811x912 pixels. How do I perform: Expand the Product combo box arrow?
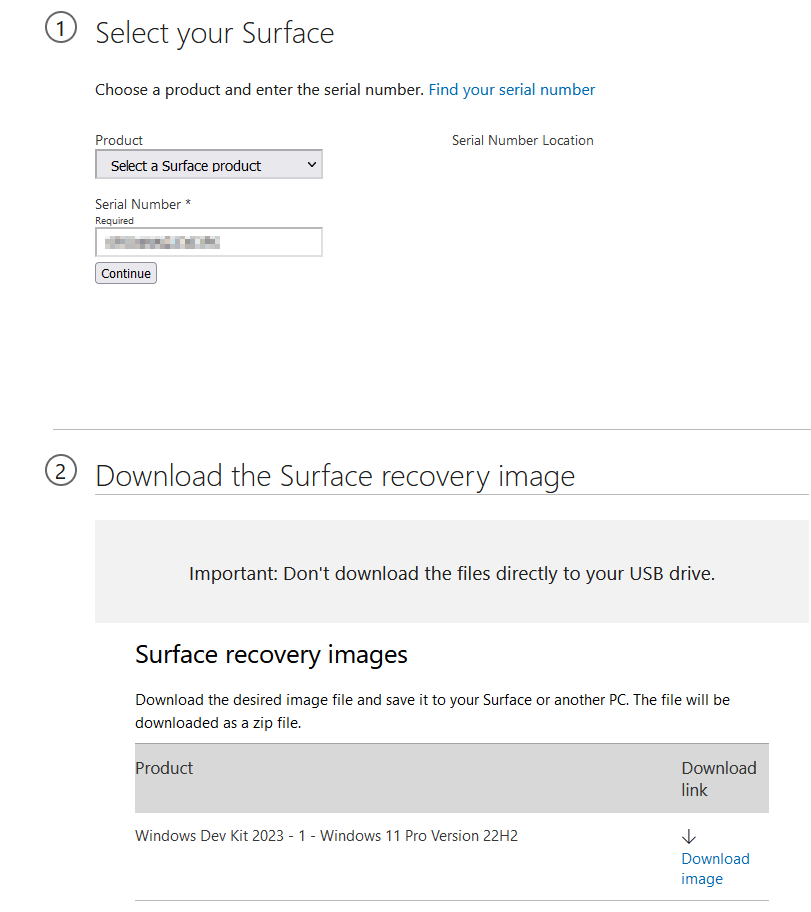[x=311, y=164]
